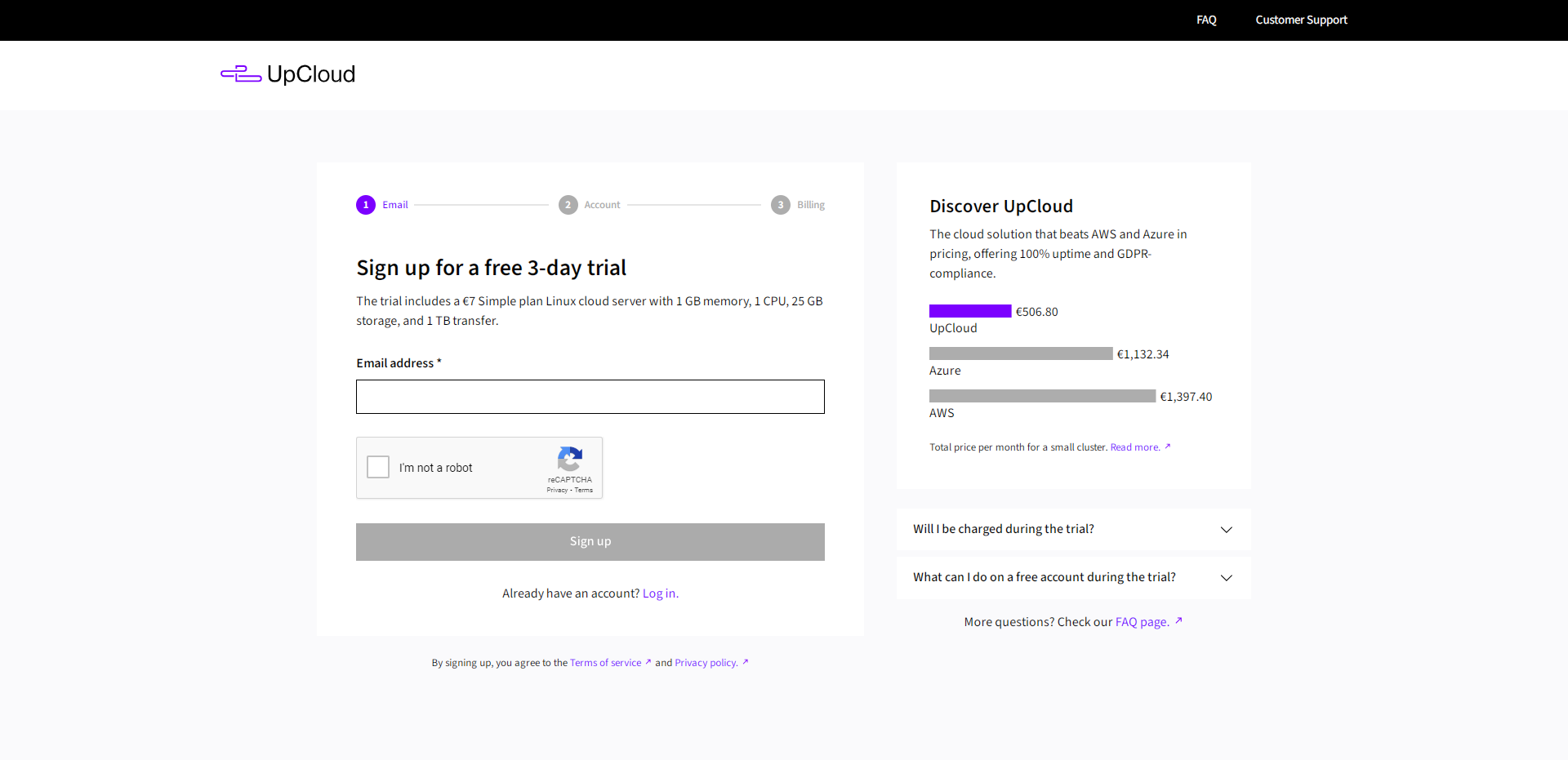Viewport: 1568px width, 760px height.
Task: Click the purple UpCloud price bar
Action: tap(970, 311)
